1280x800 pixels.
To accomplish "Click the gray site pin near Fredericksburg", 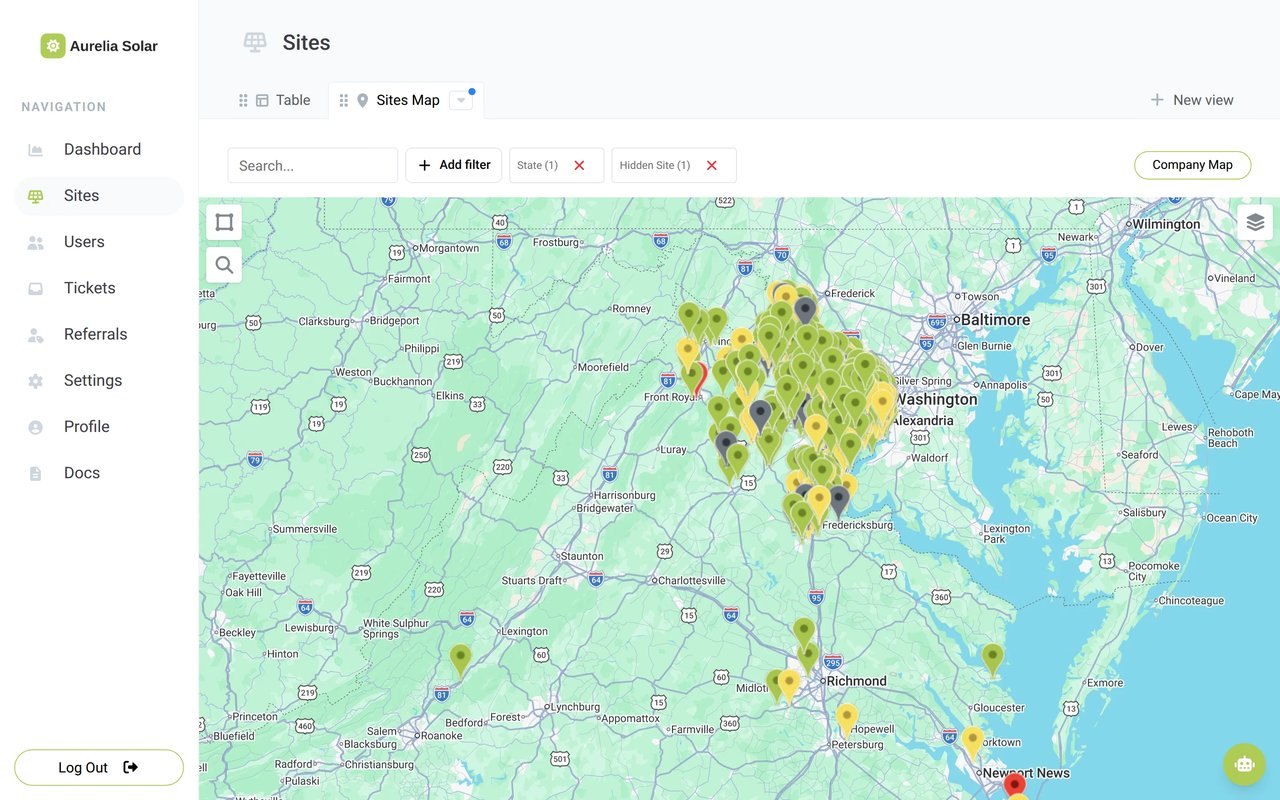I will coord(839,500).
